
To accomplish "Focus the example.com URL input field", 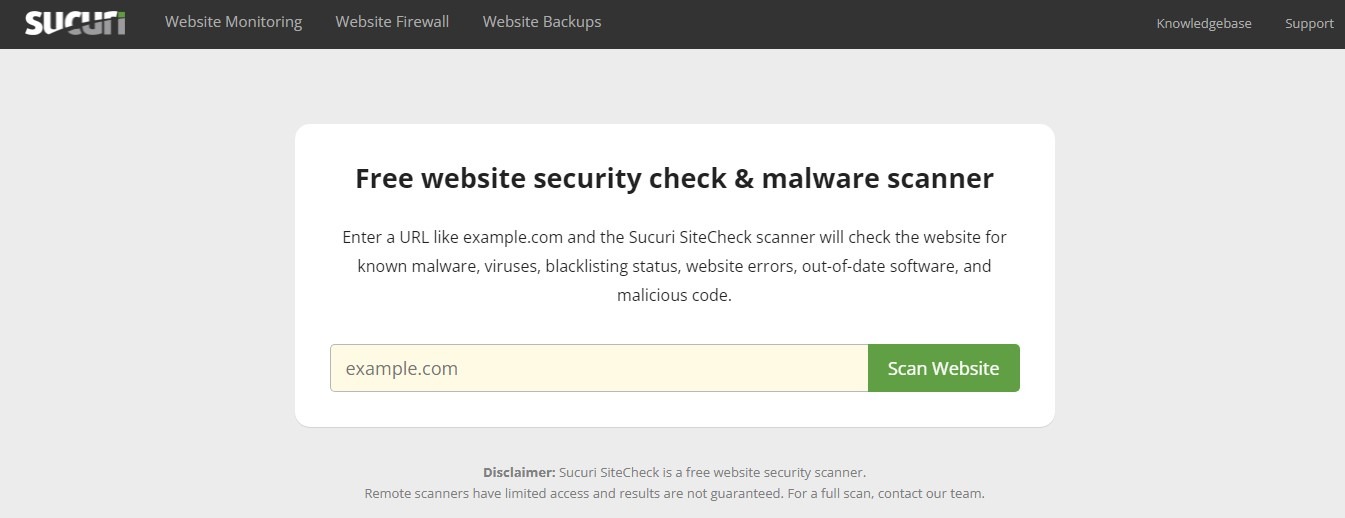I will click(598, 368).
